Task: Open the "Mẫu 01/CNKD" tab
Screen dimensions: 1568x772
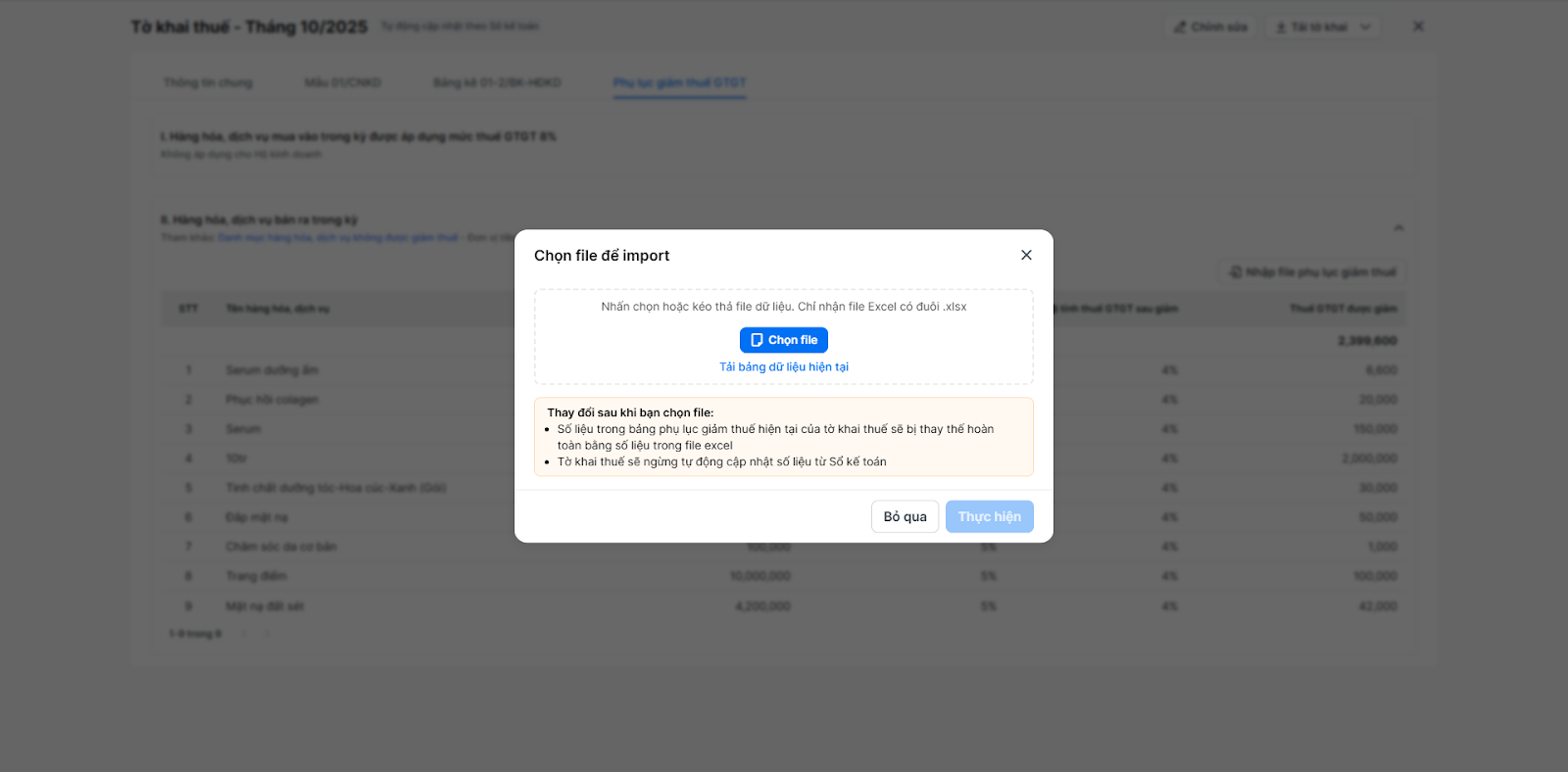Action: pos(343,82)
